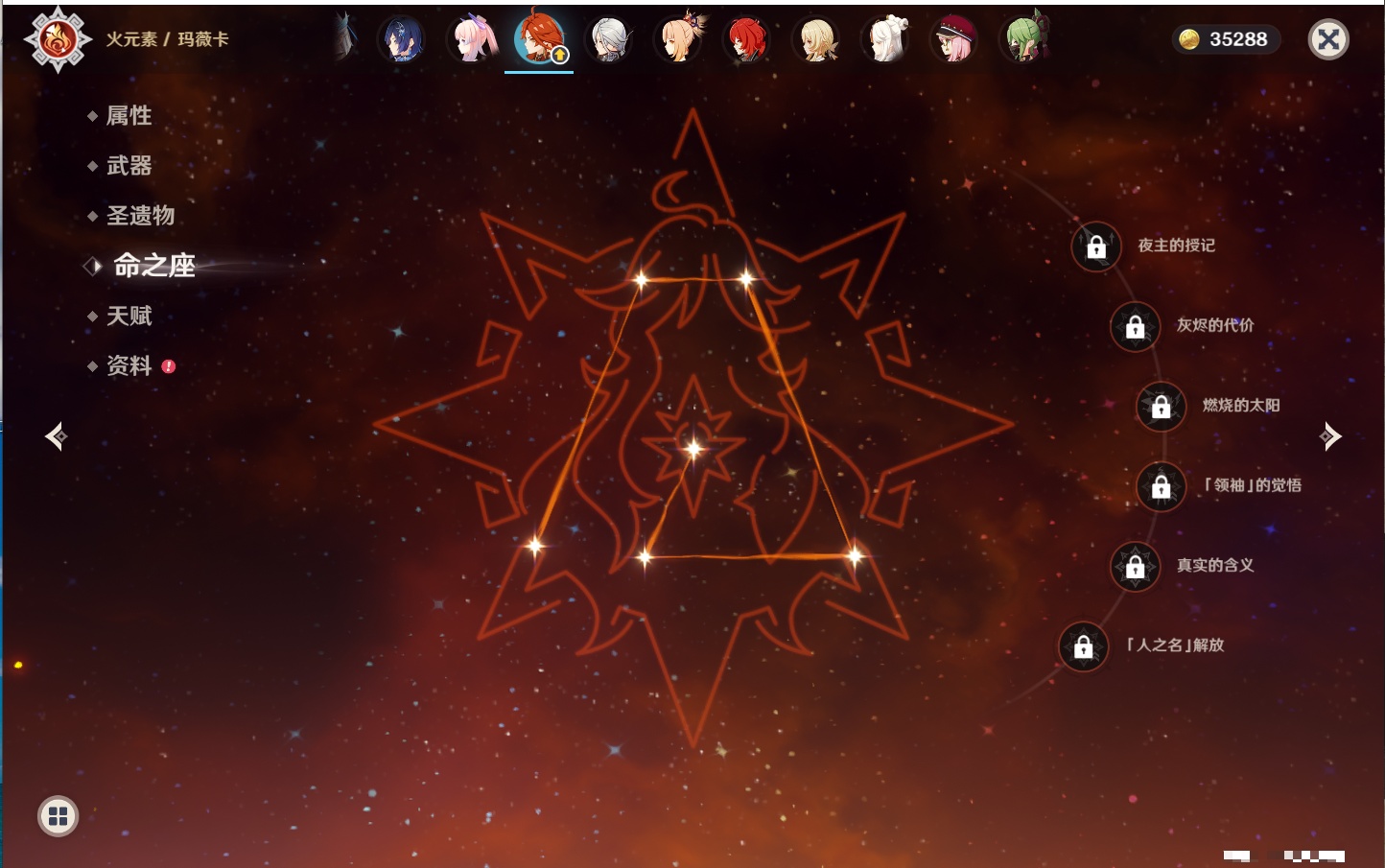Click the 火元素 / 玛薇卡 title text
Image resolution: width=1385 pixels, height=868 pixels.
[x=167, y=39]
